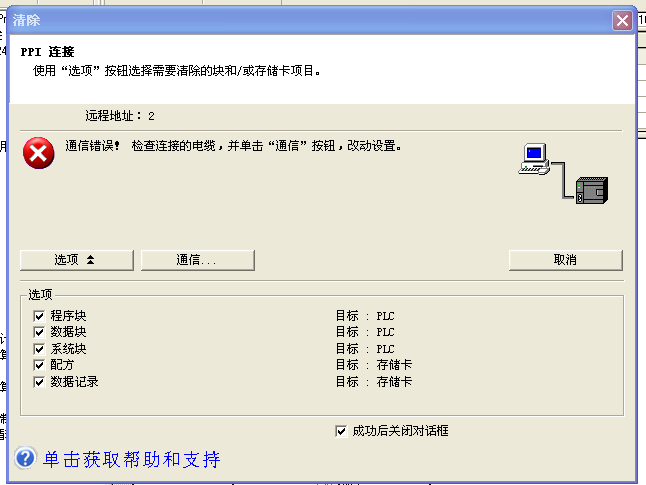The image size is (646, 485).
Task: Open the 通信... settings button
Action: coord(197,260)
